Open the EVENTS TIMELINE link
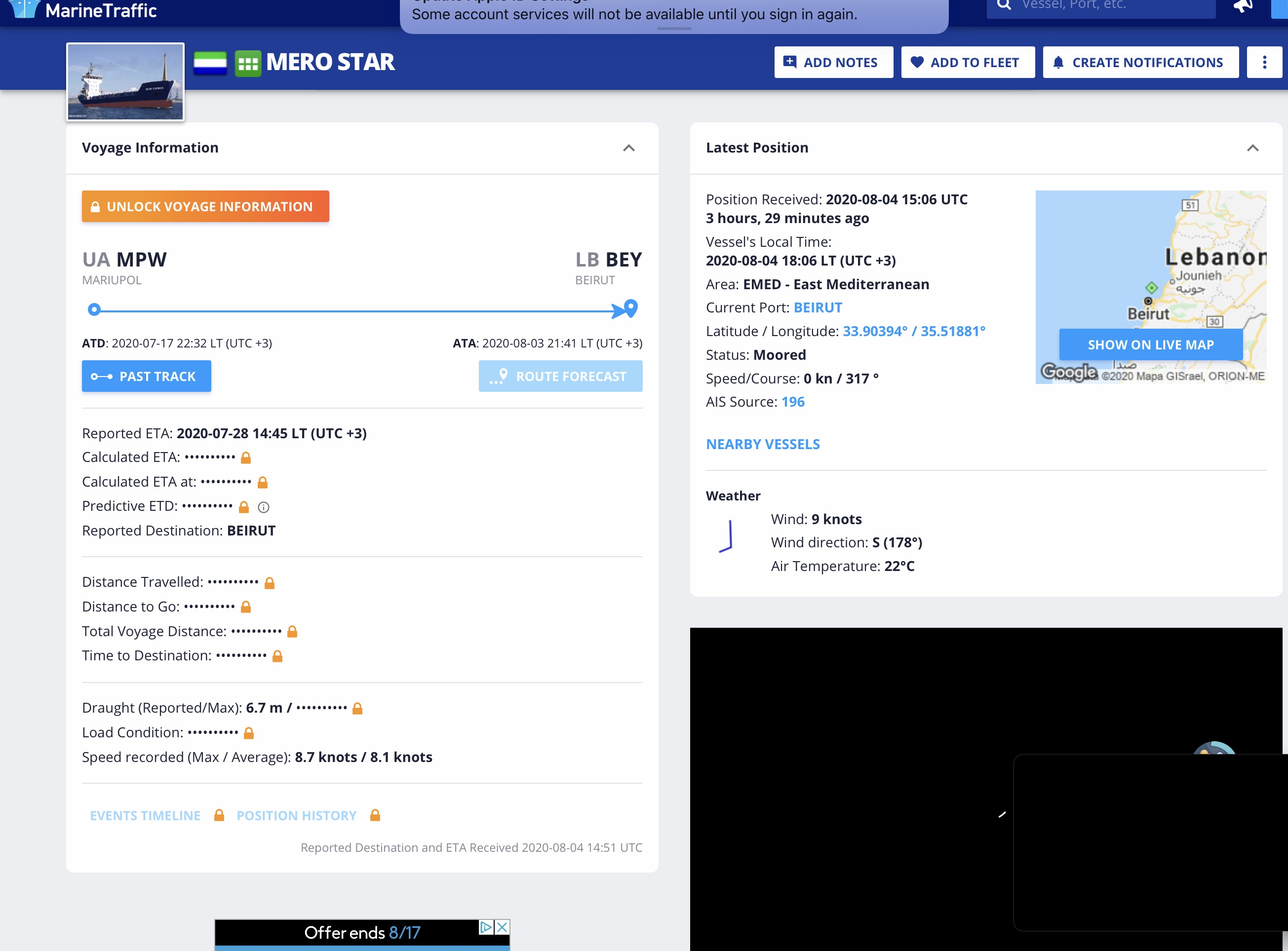Screen dimensions: 1288x951 tap(145, 816)
